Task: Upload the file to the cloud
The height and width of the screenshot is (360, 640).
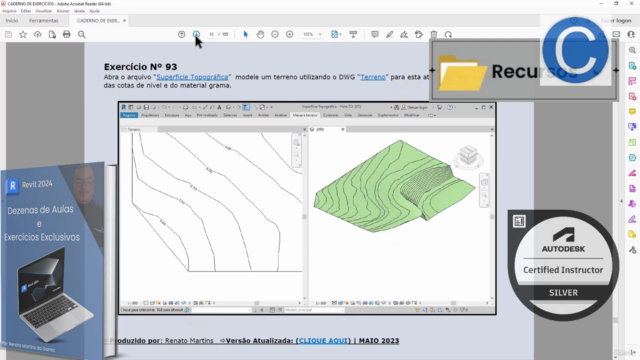Action: coord(38,35)
